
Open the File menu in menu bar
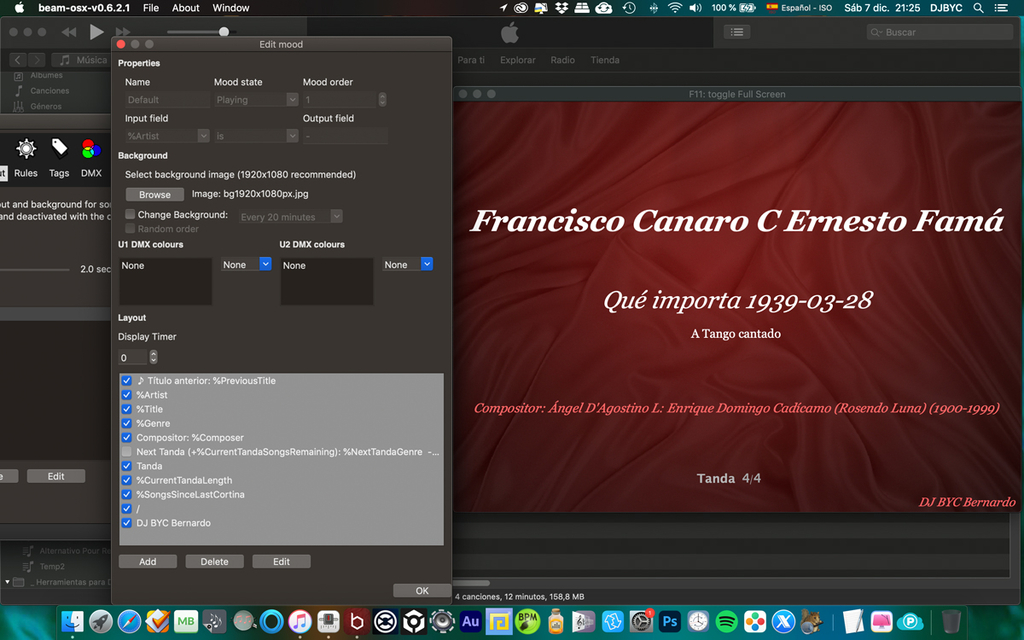(x=151, y=8)
